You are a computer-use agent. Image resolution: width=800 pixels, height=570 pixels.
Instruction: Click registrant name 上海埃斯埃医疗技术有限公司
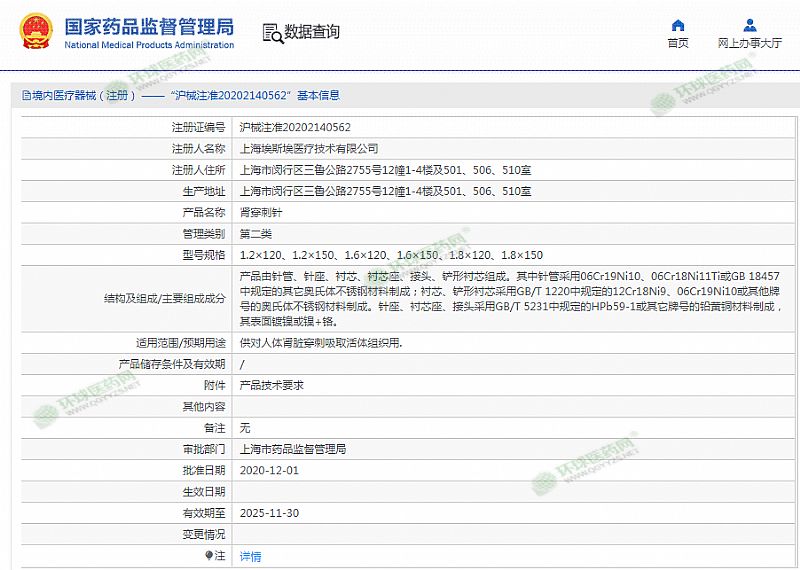tap(309, 149)
